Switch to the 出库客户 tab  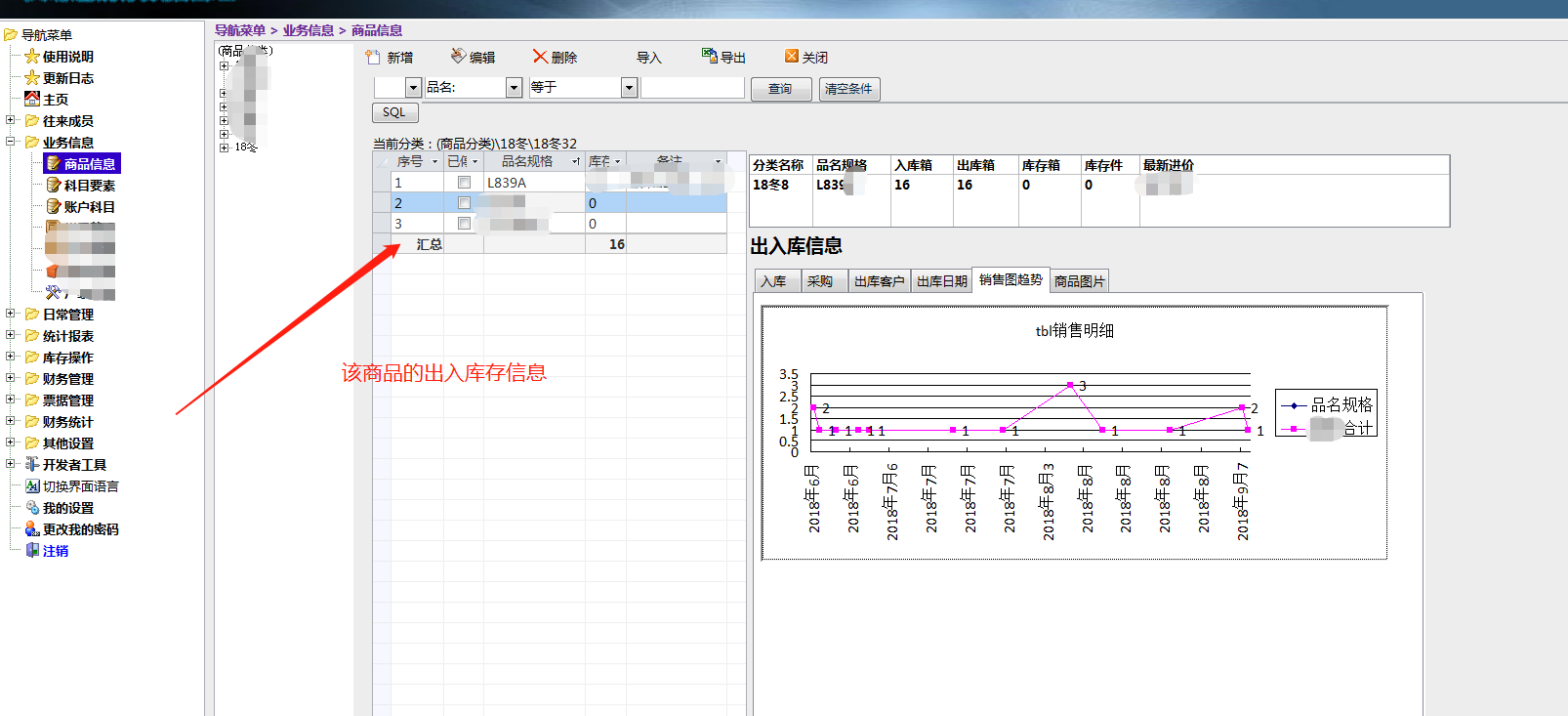pyautogui.click(x=879, y=281)
